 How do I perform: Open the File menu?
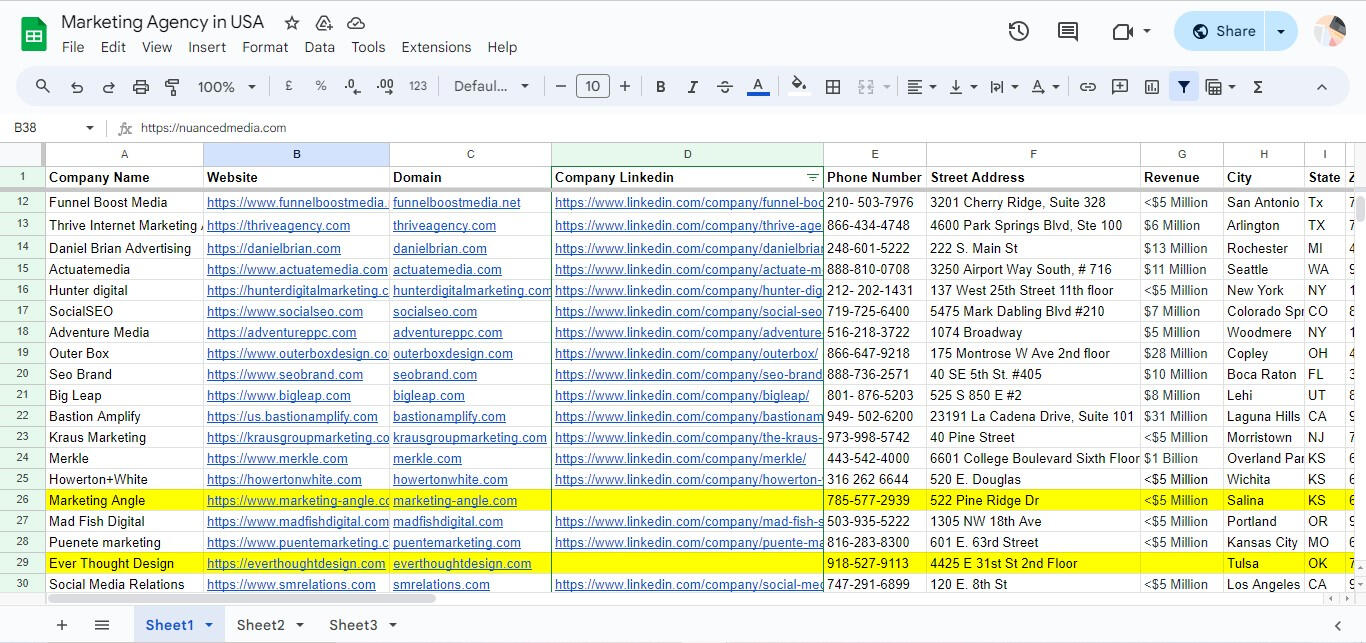click(x=73, y=47)
